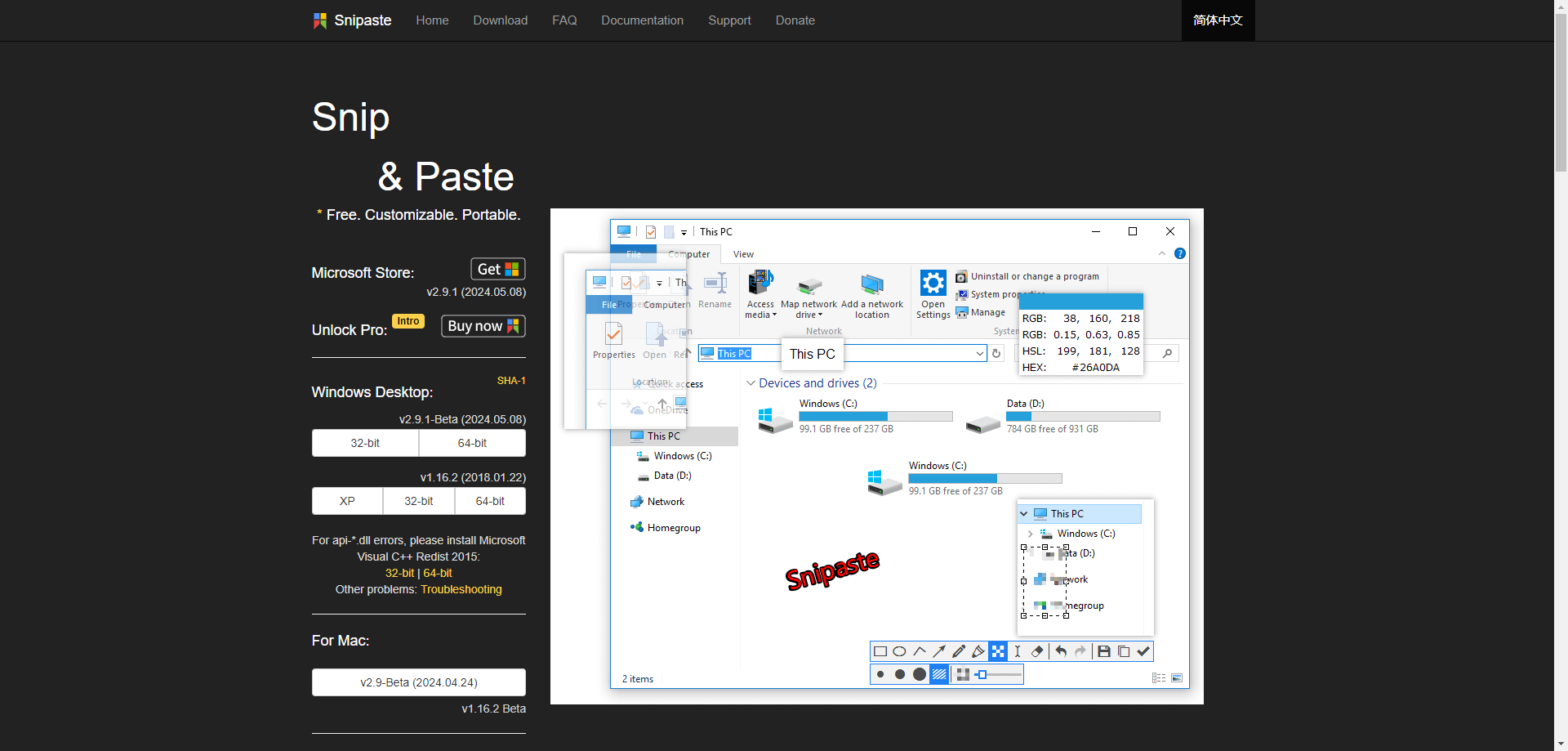The width and height of the screenshot is (1568, 751).
Task: Switch language to 简体中文
Action: pos(1218,20)
